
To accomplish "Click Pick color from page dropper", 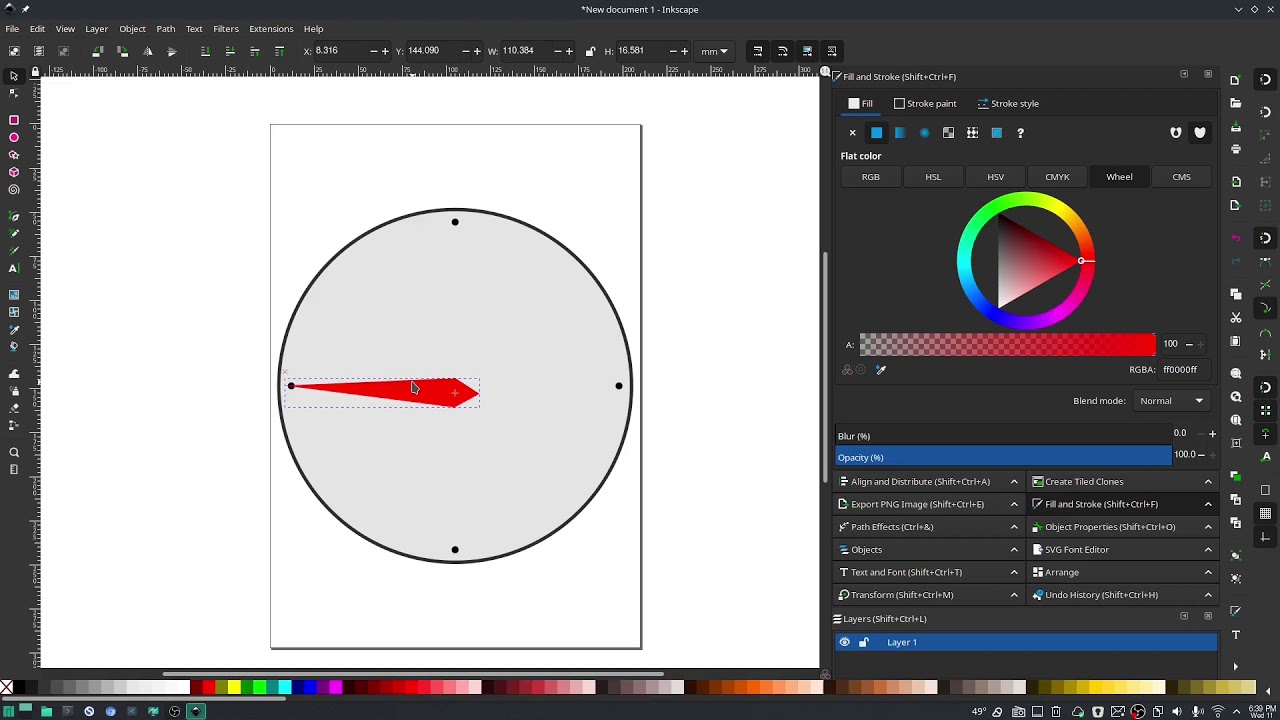I will 881,370.
